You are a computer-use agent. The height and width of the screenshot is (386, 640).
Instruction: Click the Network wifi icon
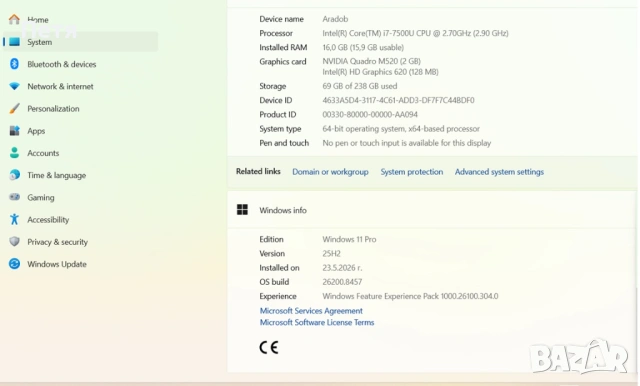pyautogui.click(x=14, y=86)
